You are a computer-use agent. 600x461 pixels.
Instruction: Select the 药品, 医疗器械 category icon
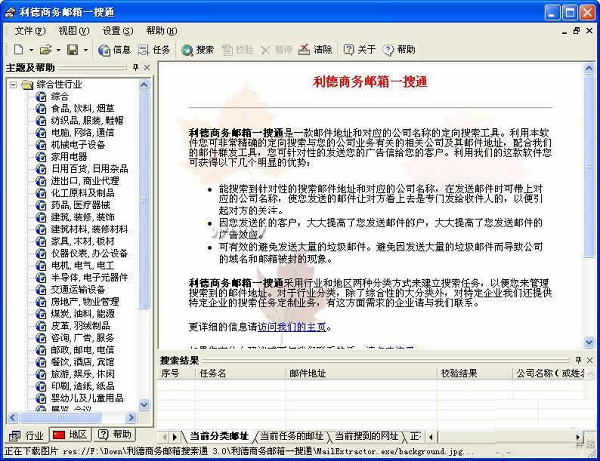pyautogui.click(x=41, y=205)
